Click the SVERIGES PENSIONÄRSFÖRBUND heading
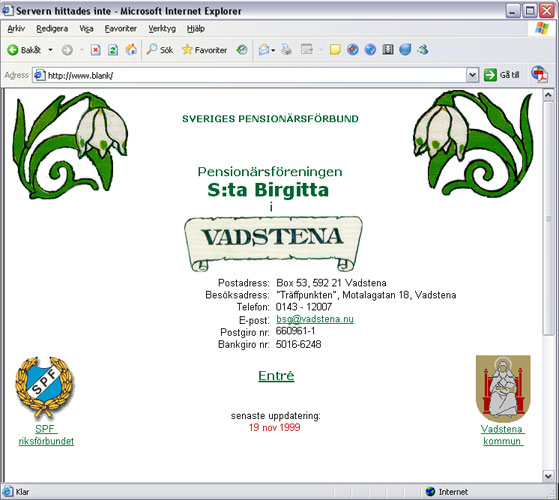This screenshot has height=500, width=559. [x=270, y=119]
